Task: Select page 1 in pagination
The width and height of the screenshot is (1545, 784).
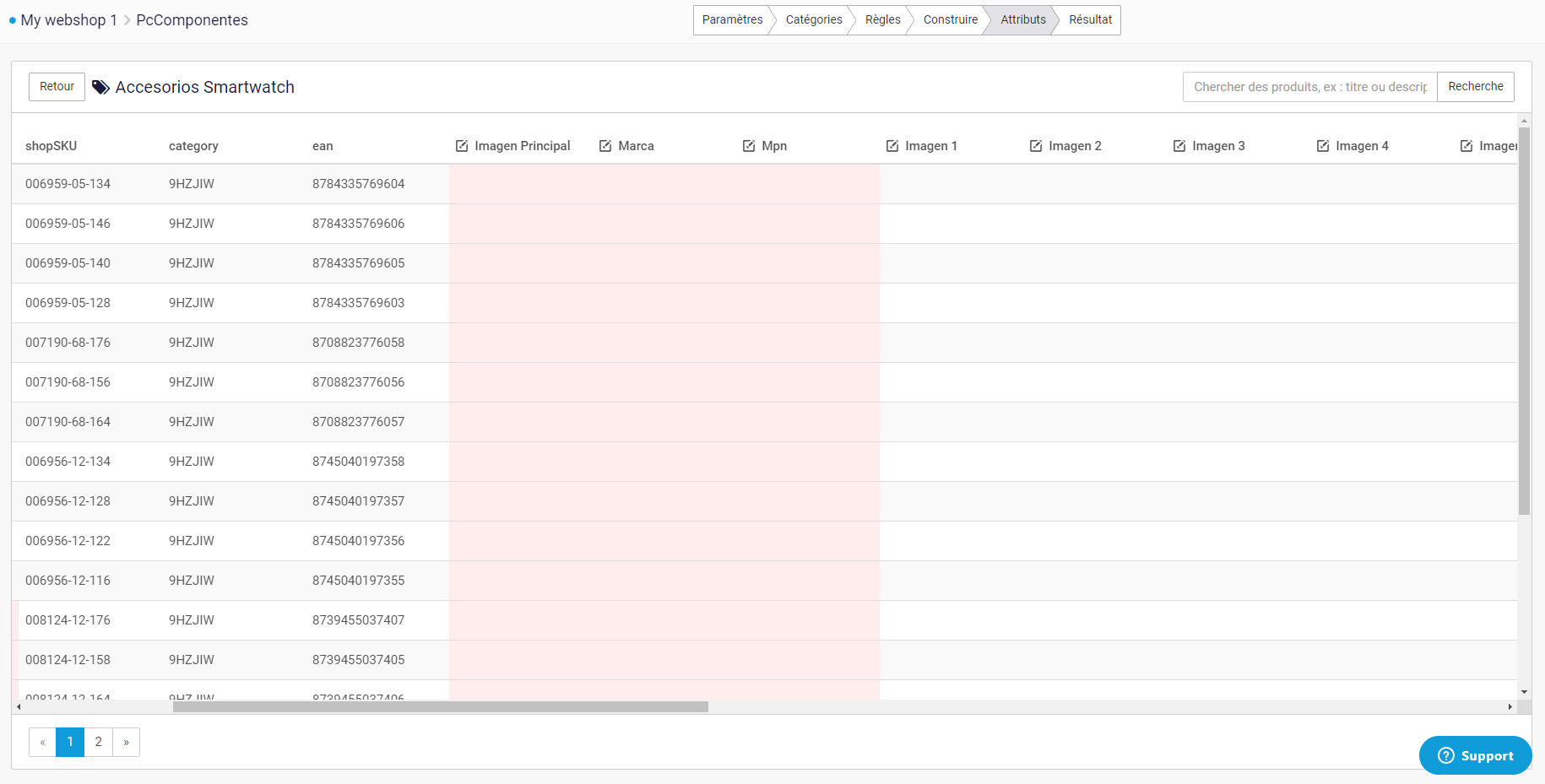Action: tap(70, 742)
